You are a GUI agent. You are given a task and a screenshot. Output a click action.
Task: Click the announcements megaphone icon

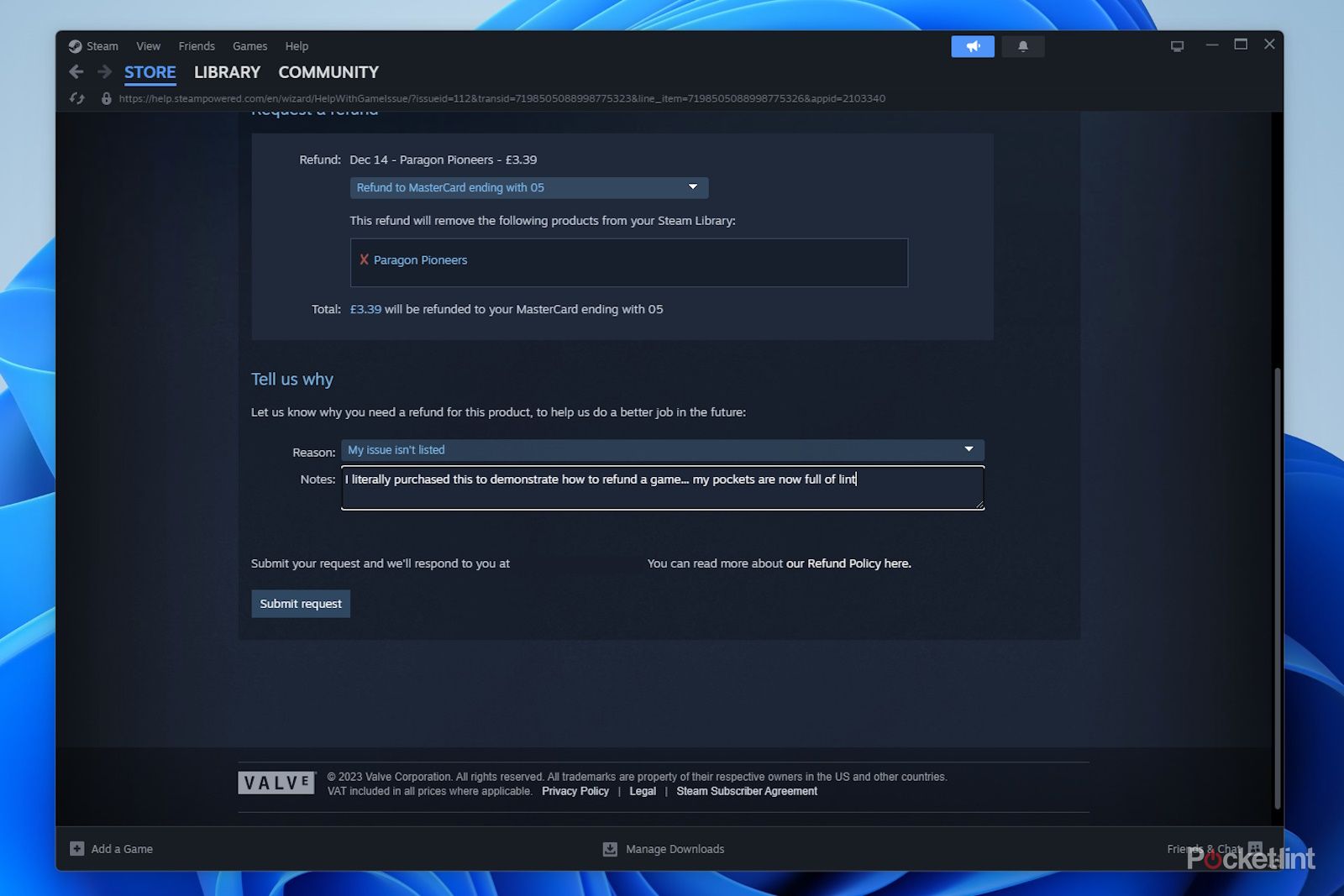(972, 47)
